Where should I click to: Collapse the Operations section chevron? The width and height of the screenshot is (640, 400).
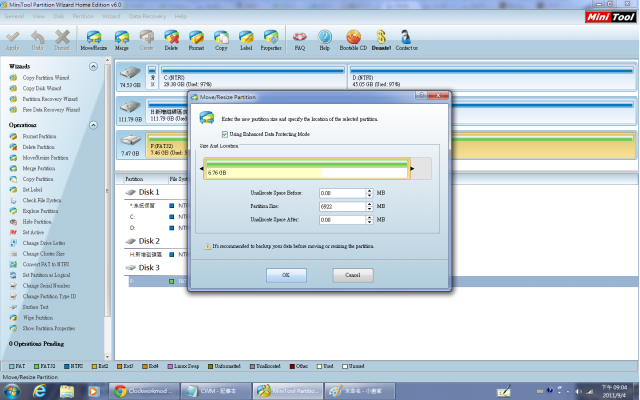[93, 125]
